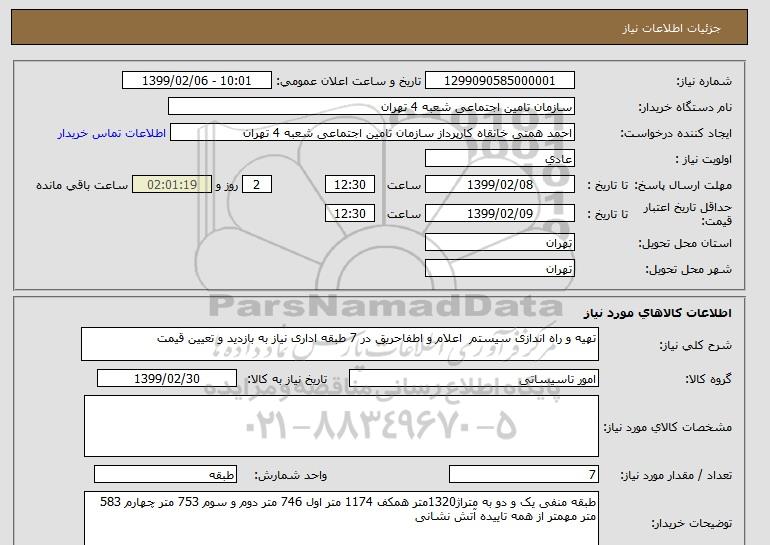The image size is (770, 545).
Task: Click the جزئیات اطلاعات نیاز header title
Action: (x=671, y=28)
